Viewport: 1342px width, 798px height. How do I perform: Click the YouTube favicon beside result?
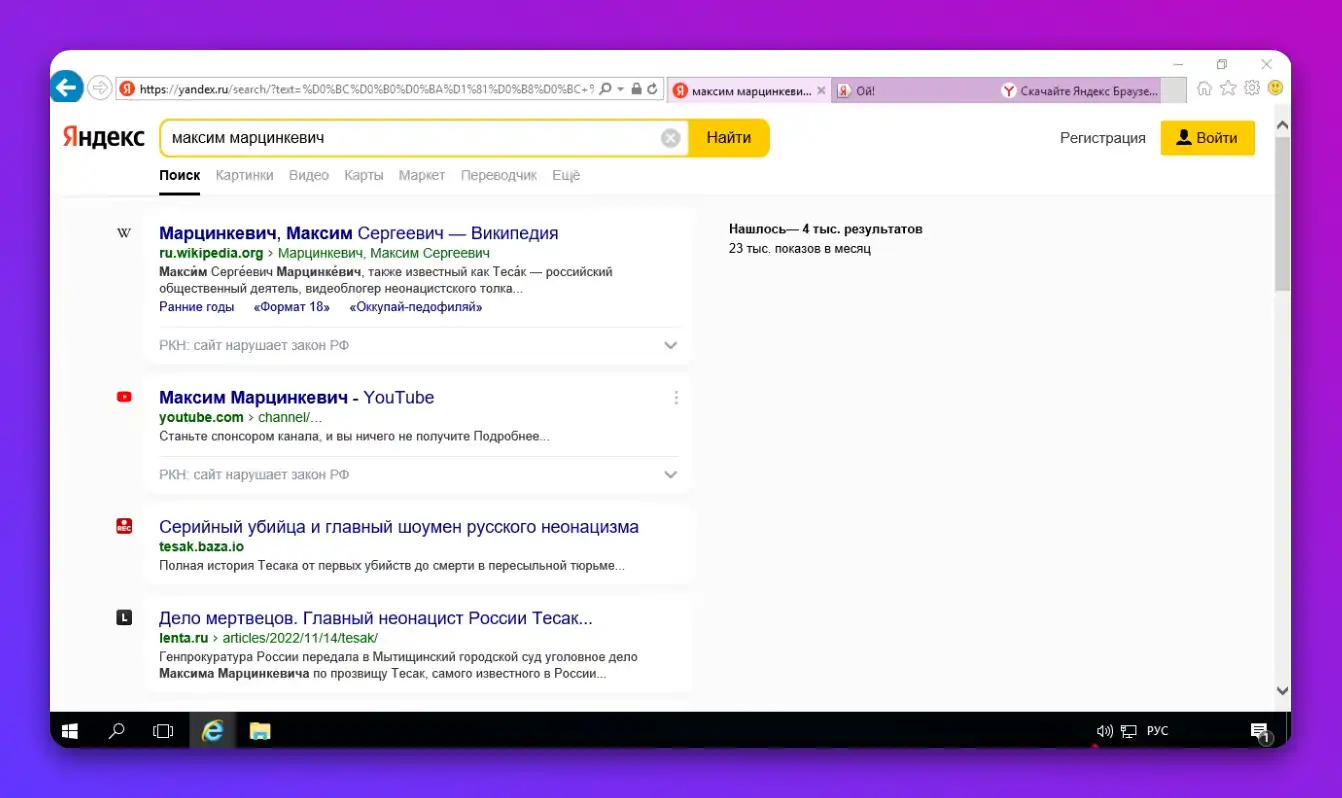[124, 397]
